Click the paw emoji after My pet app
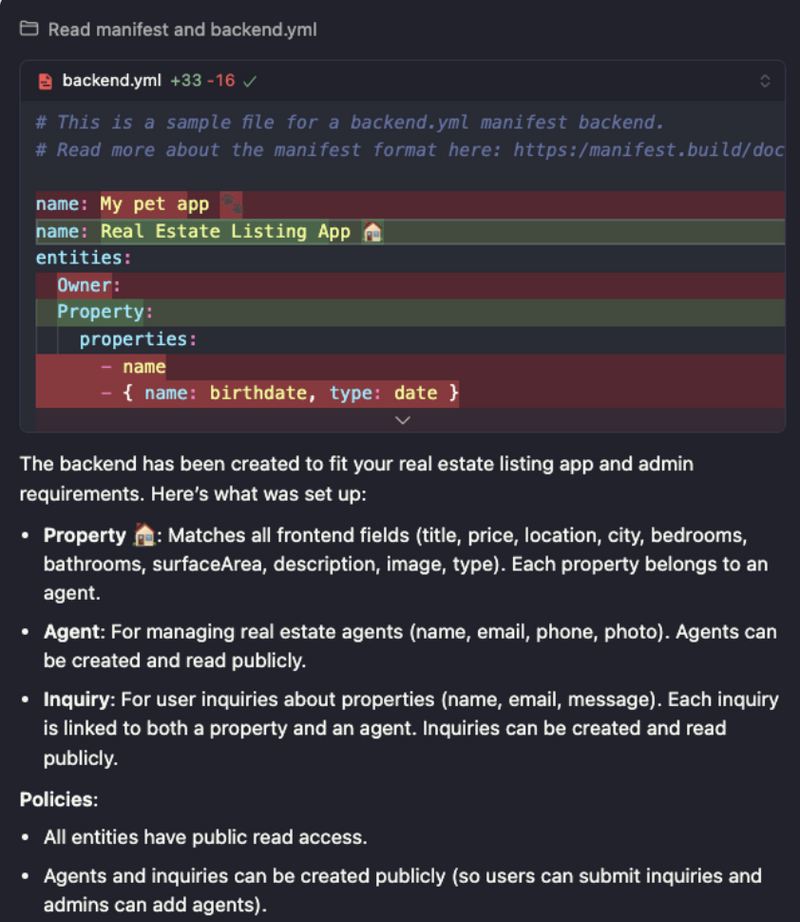This screenshot has width=800, height=922. (232, 204)
